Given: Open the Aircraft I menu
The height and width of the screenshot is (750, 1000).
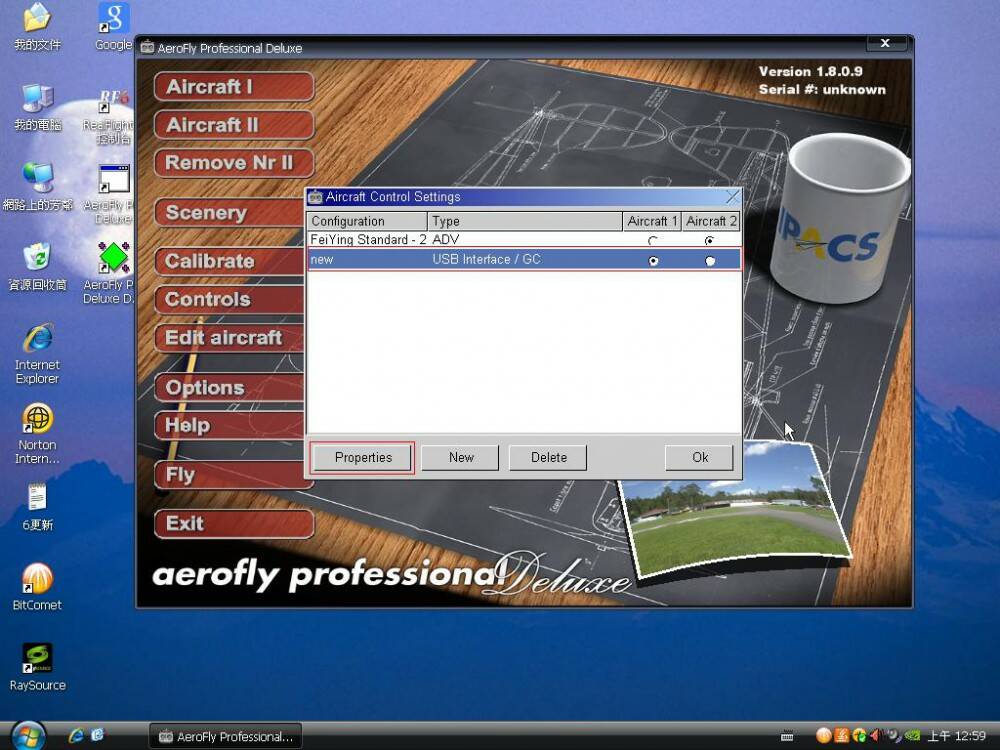Looking at the screenshot, I should click(x=234, y=87).
